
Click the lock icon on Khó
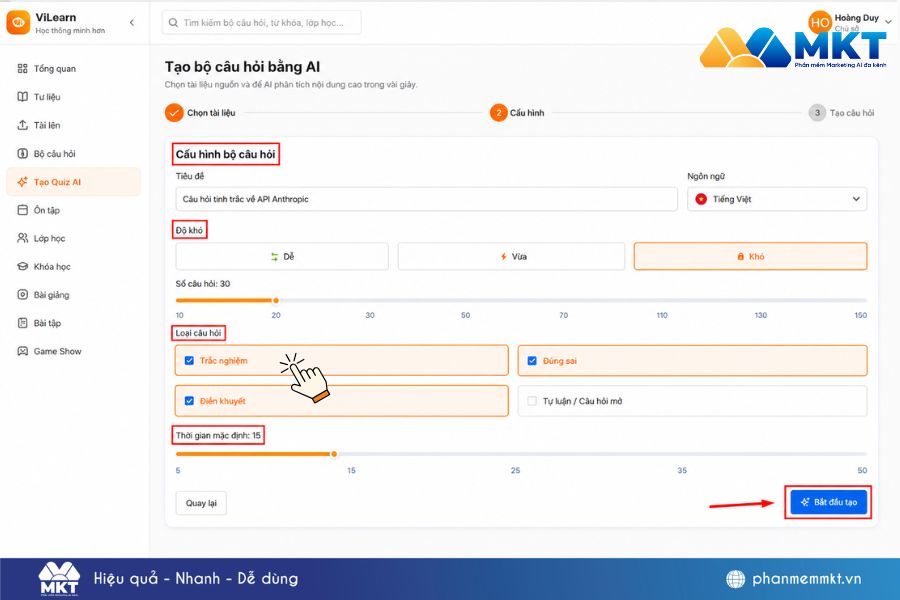pyautogui.click(x=740, y=257)
